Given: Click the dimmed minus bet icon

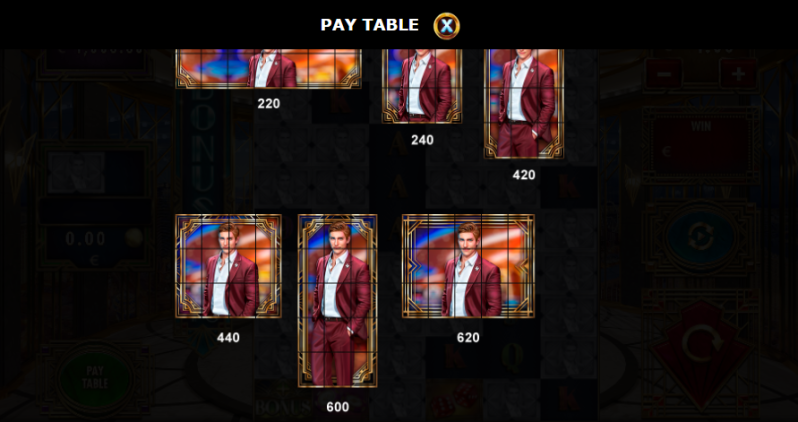Looking at the screenshot, I should [x=664, y=74].
